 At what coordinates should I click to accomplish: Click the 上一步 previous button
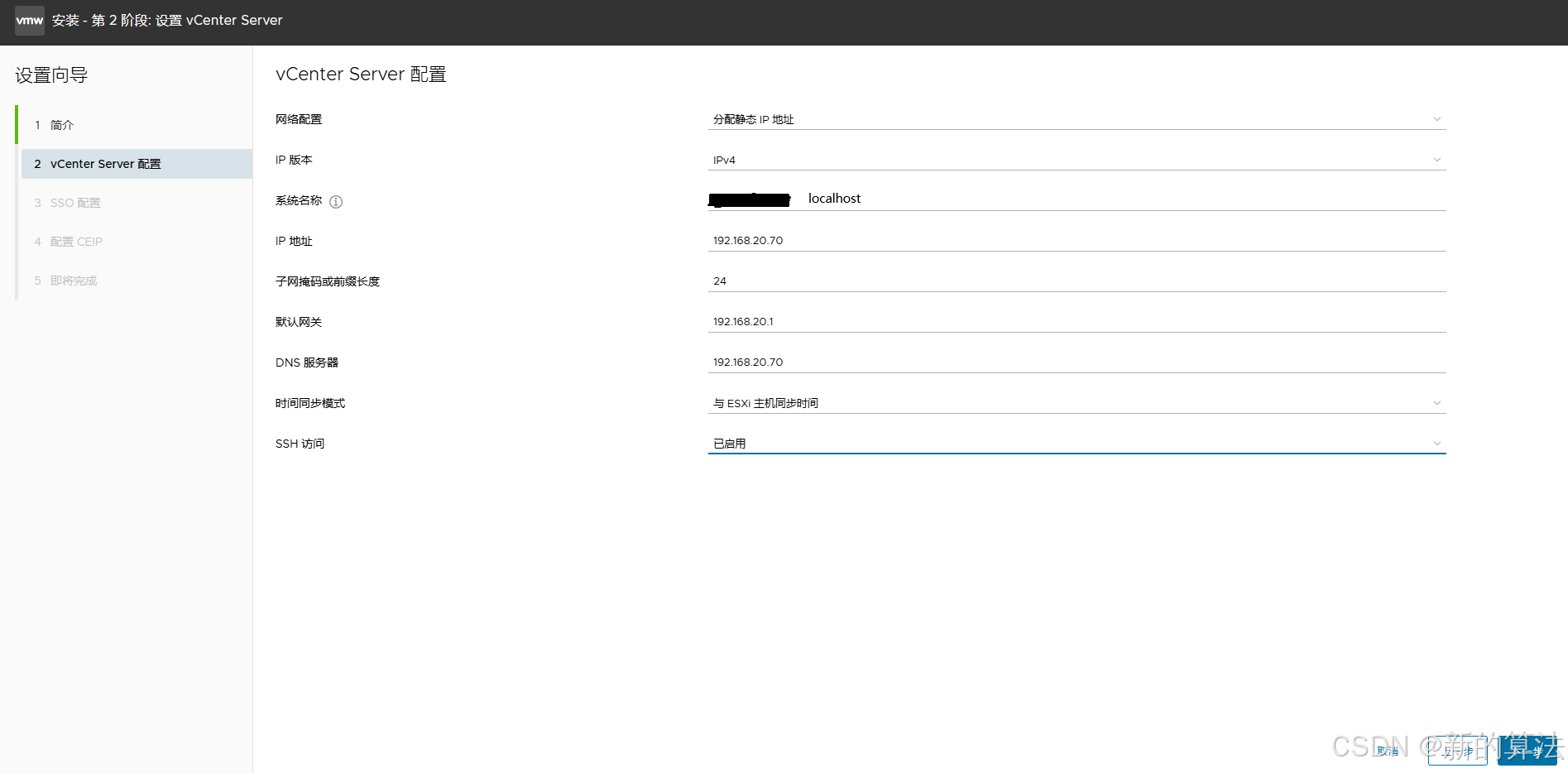point(1458,751)
